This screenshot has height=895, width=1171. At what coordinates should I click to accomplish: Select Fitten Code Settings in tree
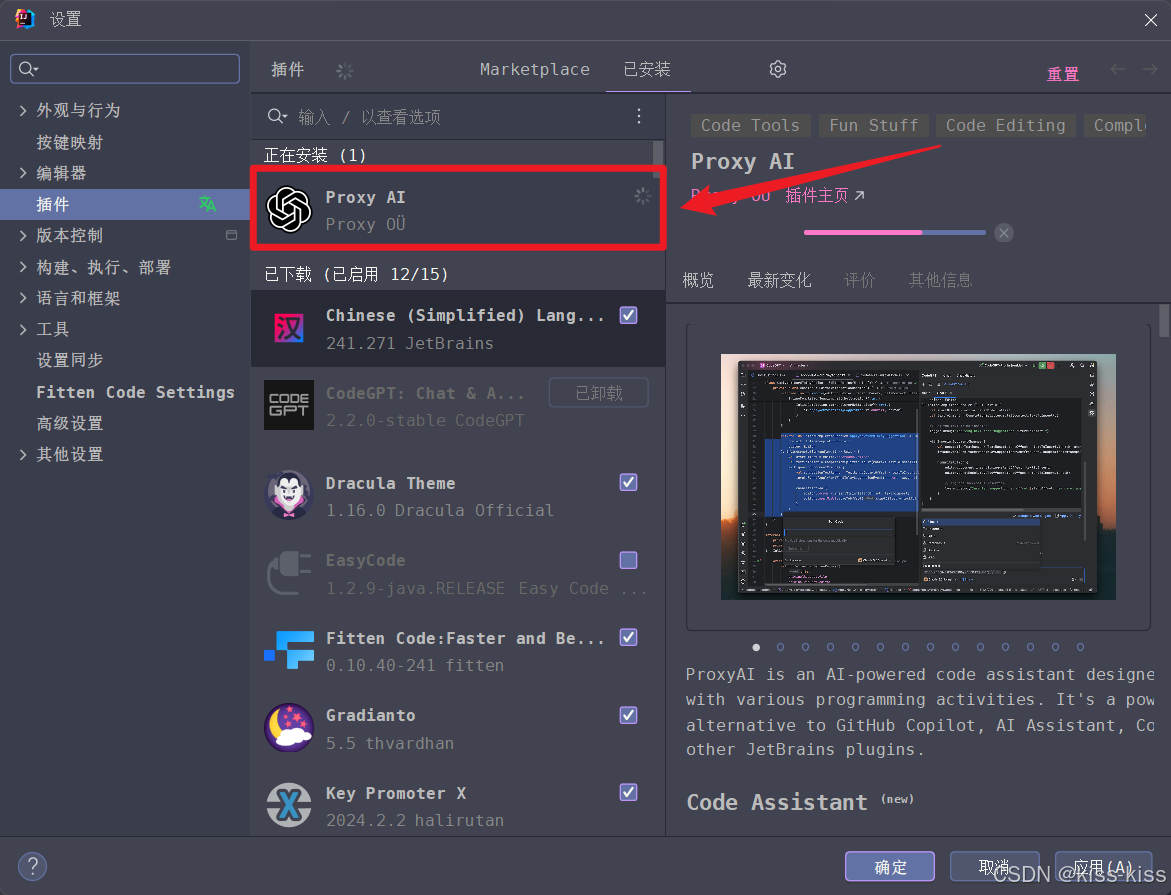tap(135, 392)
